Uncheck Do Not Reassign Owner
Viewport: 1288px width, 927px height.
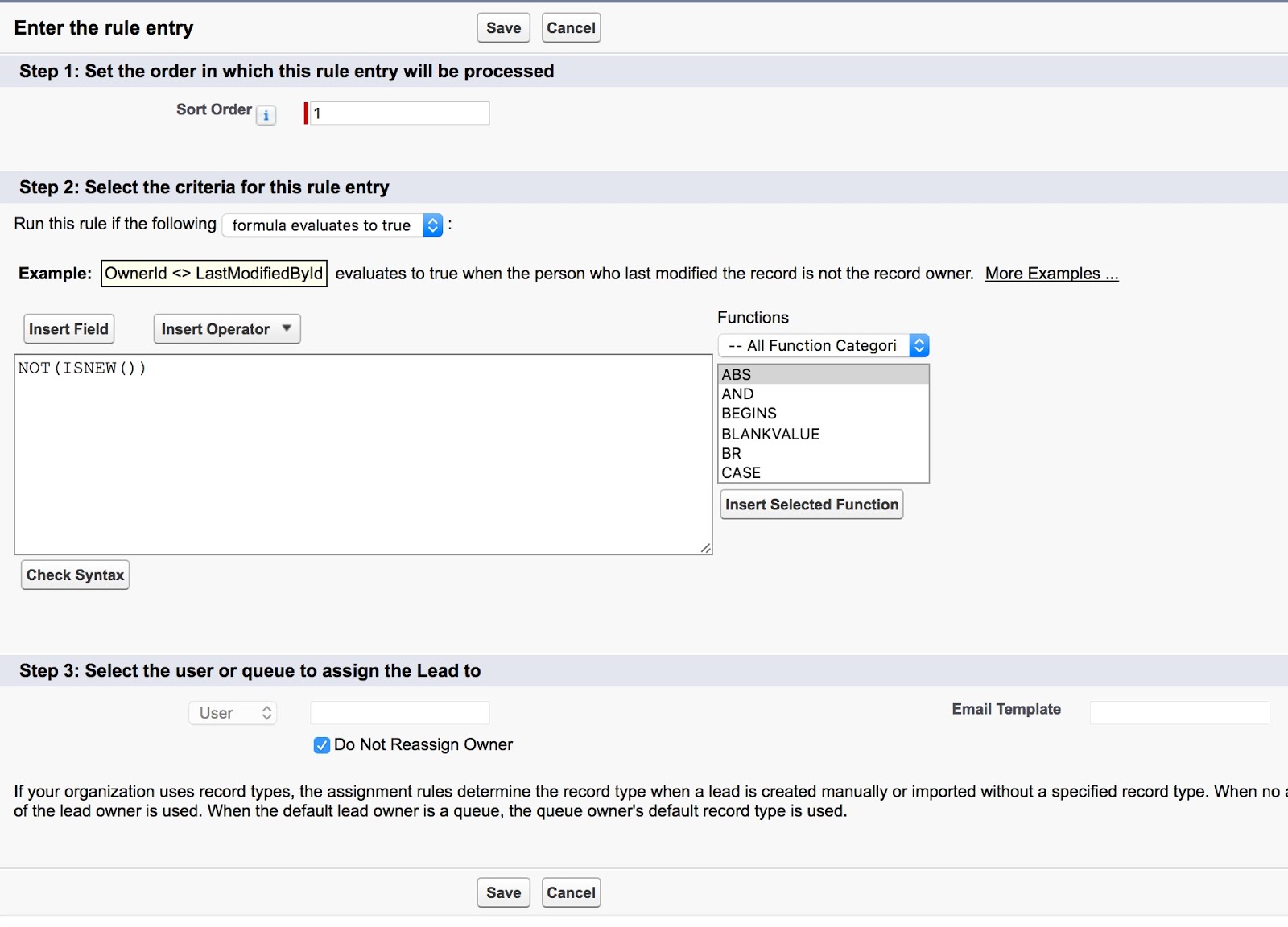tap(321, 745)
